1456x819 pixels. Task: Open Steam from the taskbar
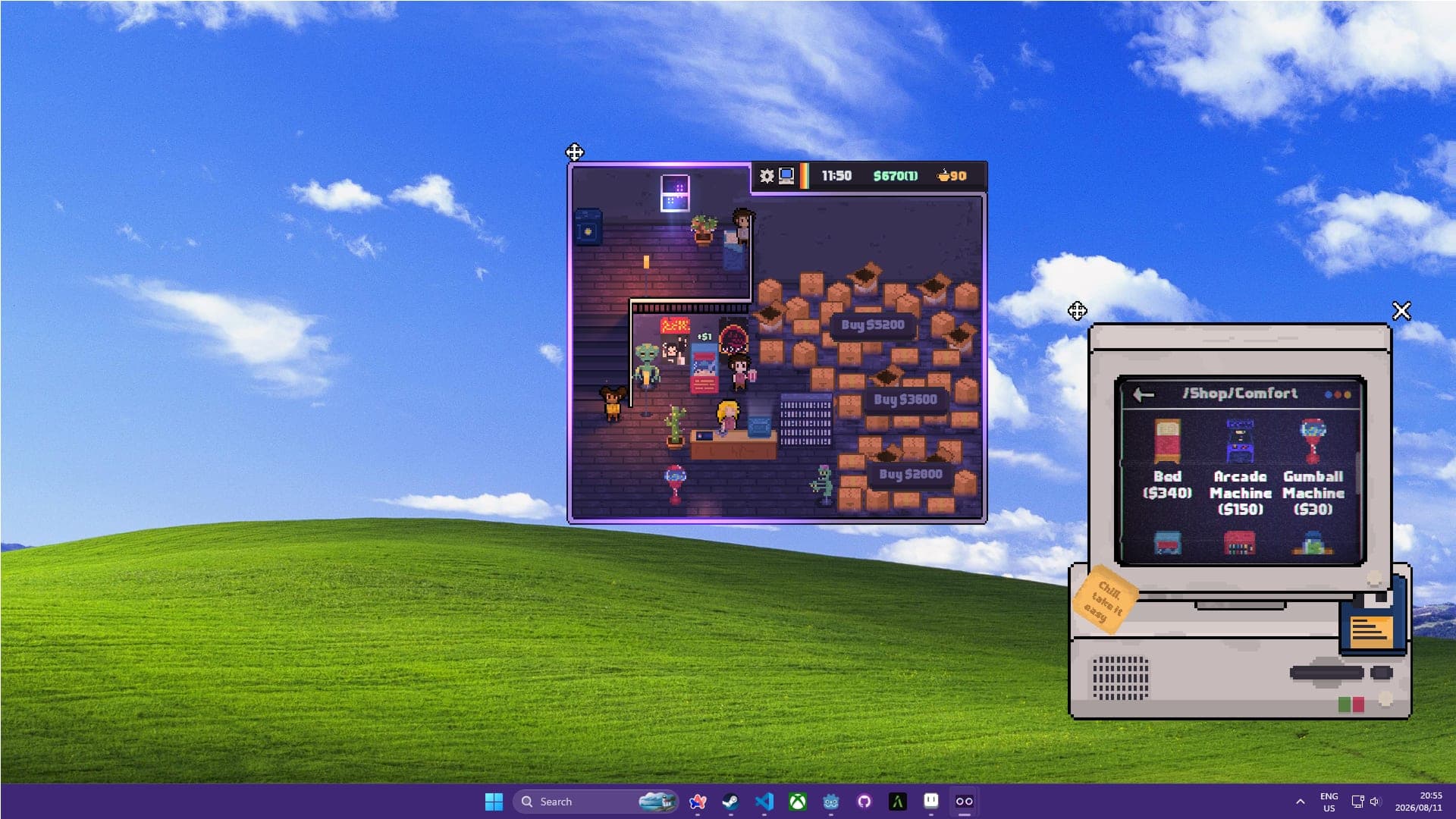pos(730,802)
